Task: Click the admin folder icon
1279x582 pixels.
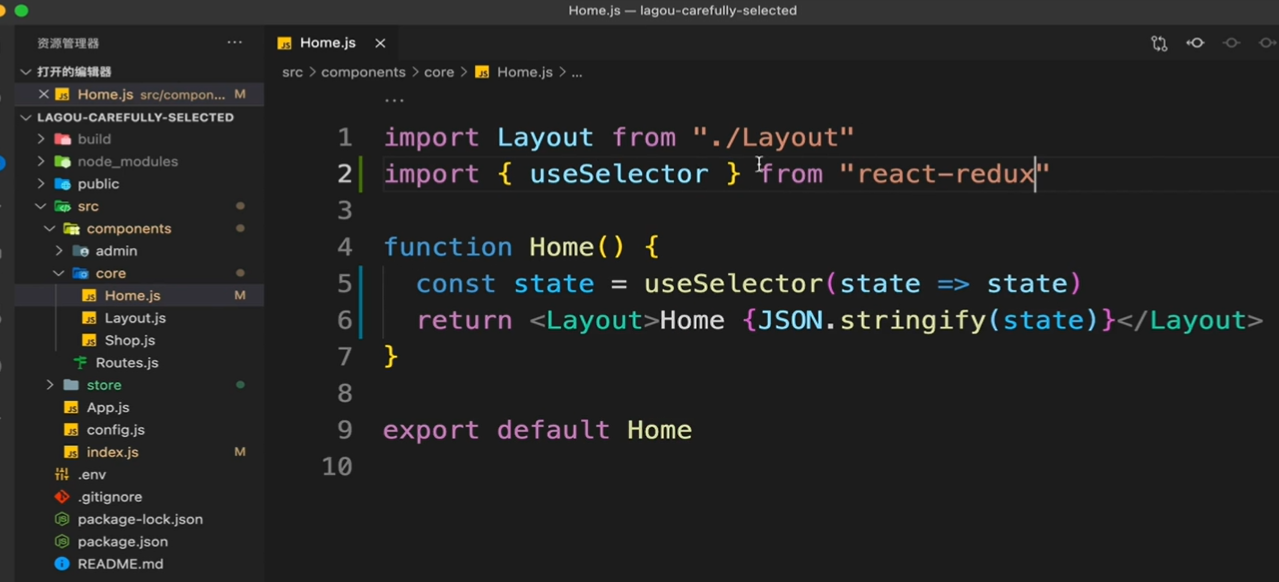Action: coord(81,251)
